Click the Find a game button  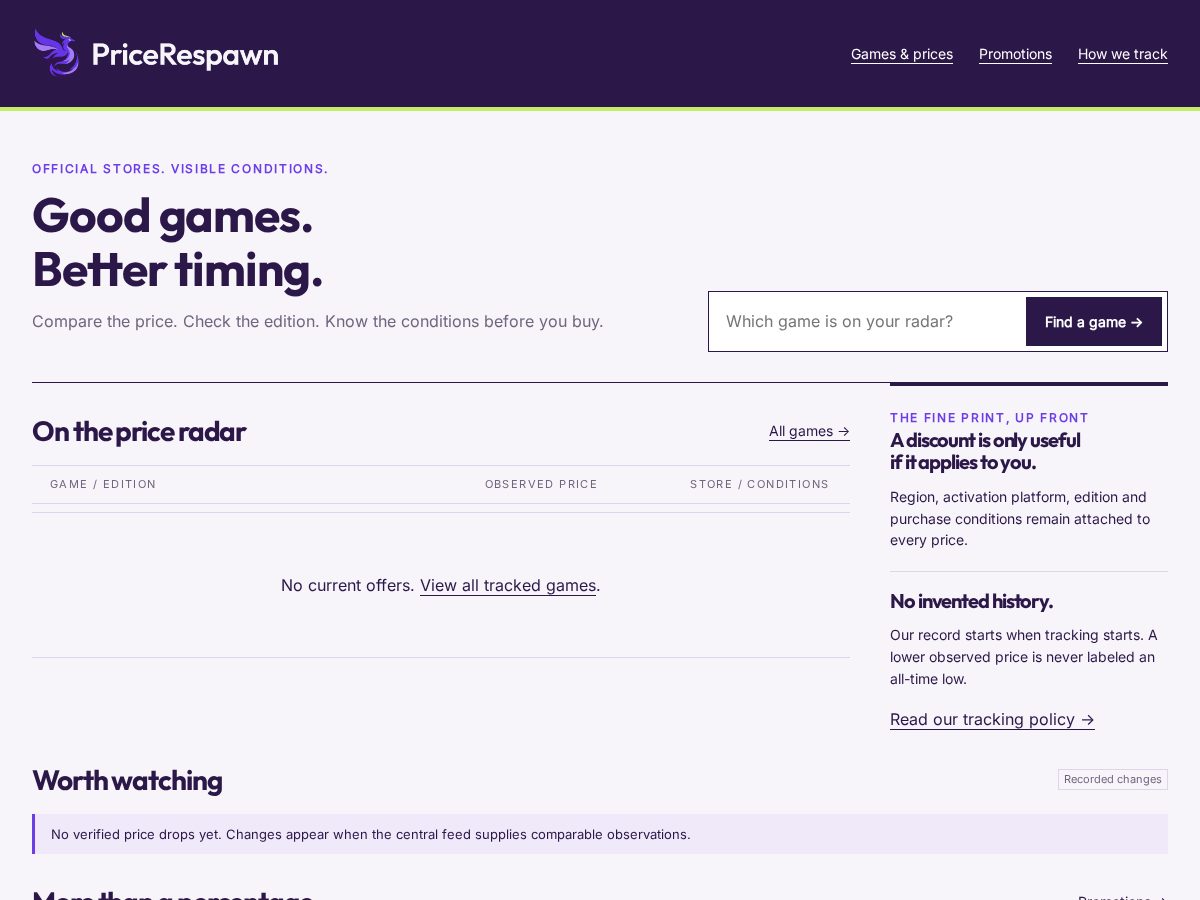[x=1094, y=322]
